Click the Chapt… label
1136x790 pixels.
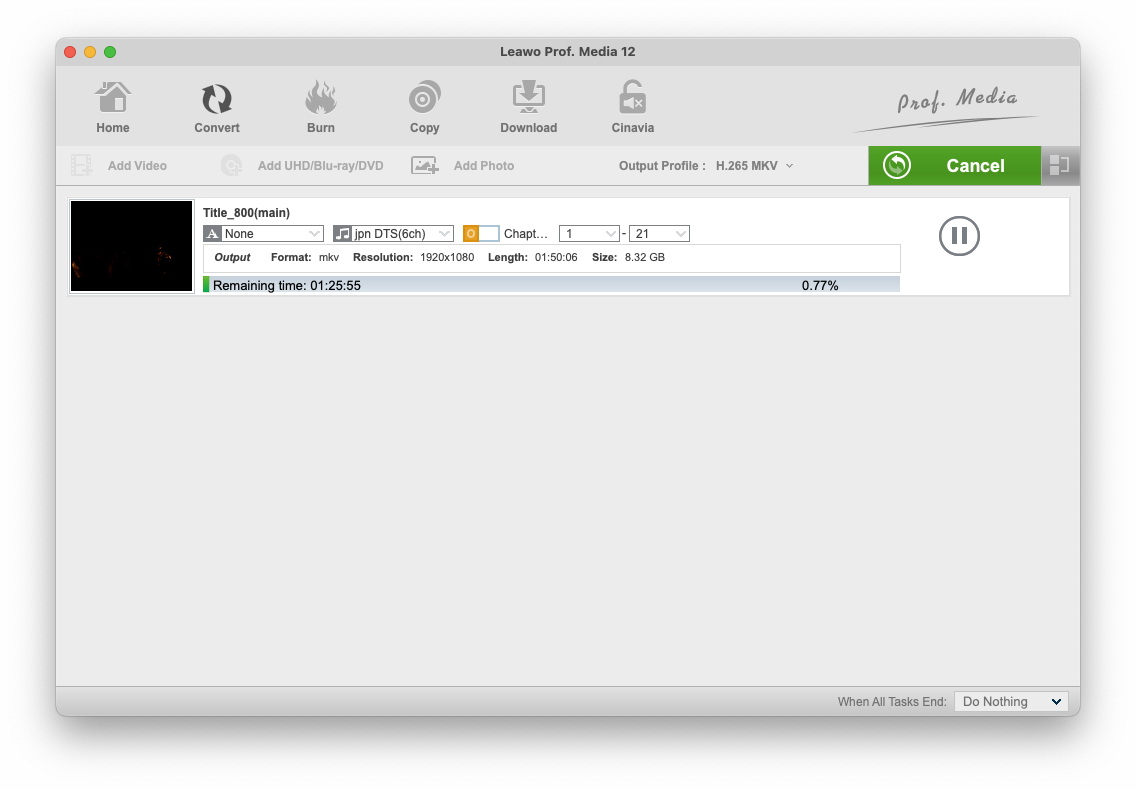(x=526, y=233)
